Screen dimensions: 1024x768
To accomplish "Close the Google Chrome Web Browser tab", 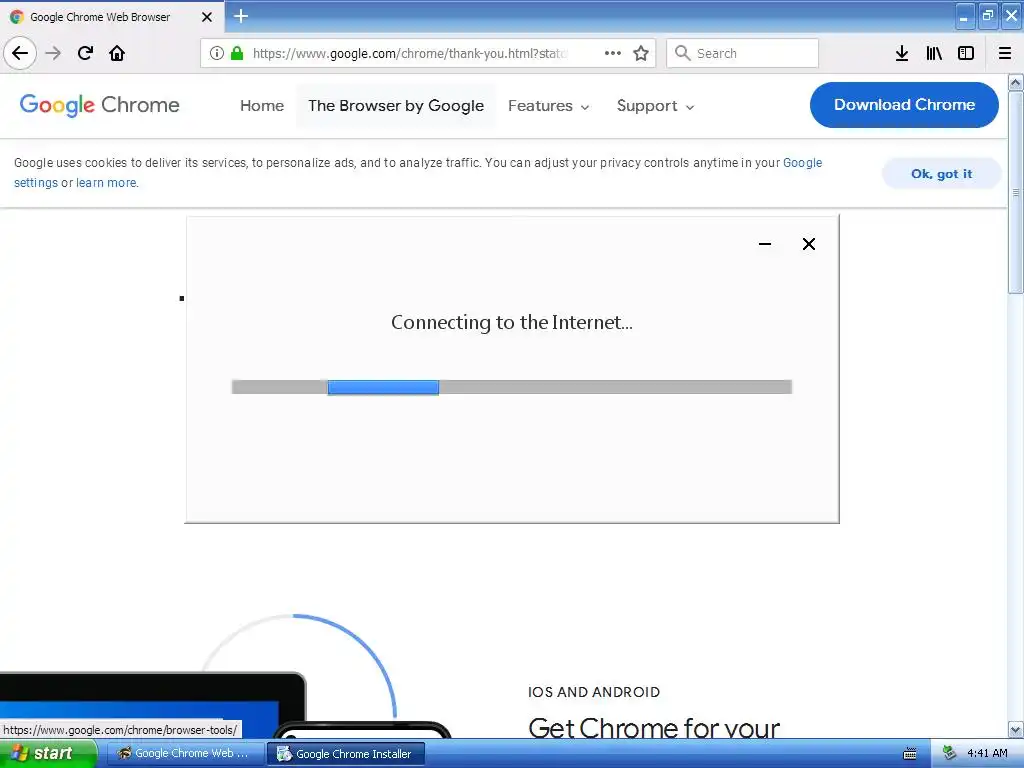I will point(207,17).
